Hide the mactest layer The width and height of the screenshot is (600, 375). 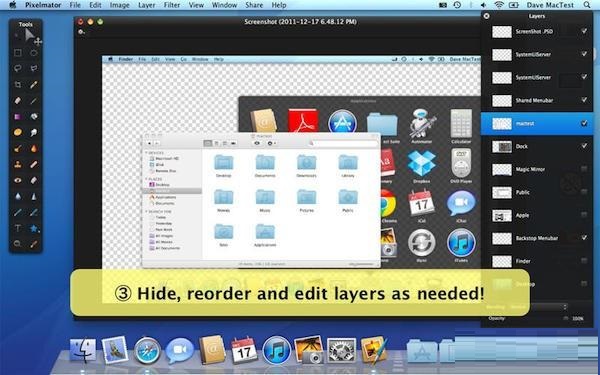[x=584, y=123]
